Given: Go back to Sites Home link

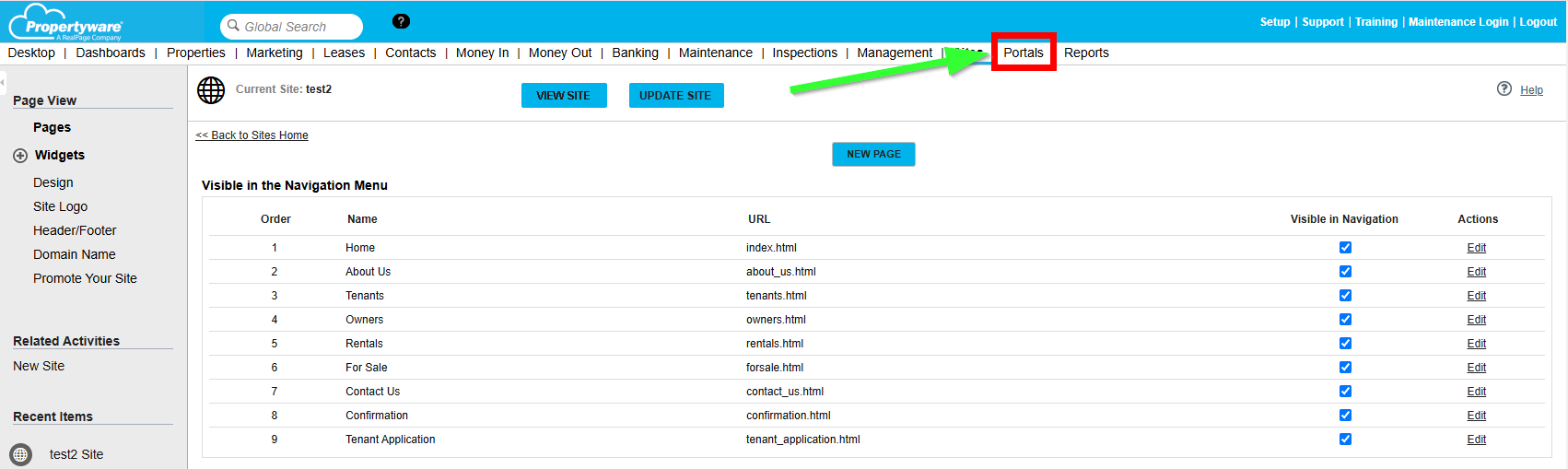Looking at the screenshot, I should (x=252, y=135).
